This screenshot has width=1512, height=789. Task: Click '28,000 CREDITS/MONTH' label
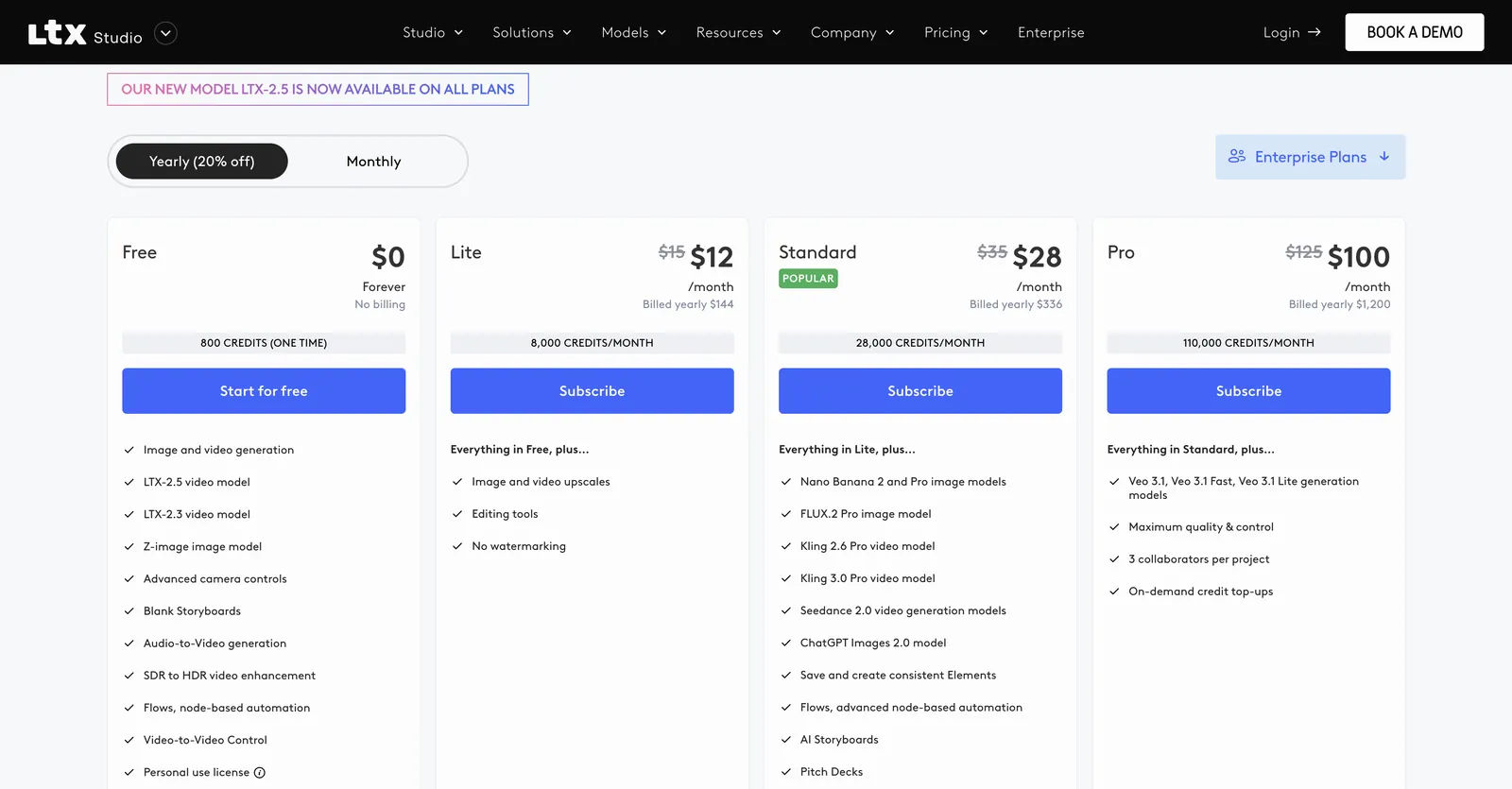pyautogui.click(x=920, y=343)
